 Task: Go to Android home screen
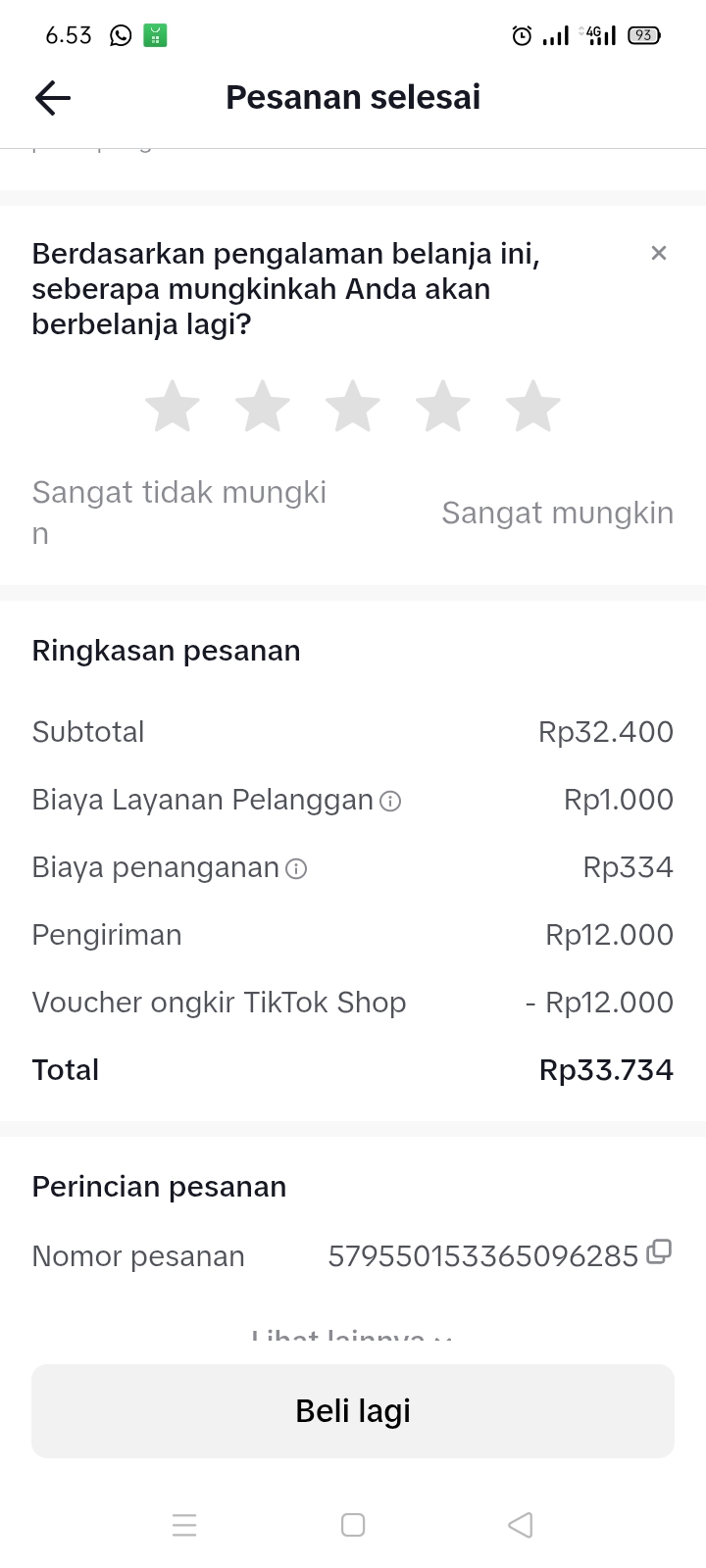353,1525
